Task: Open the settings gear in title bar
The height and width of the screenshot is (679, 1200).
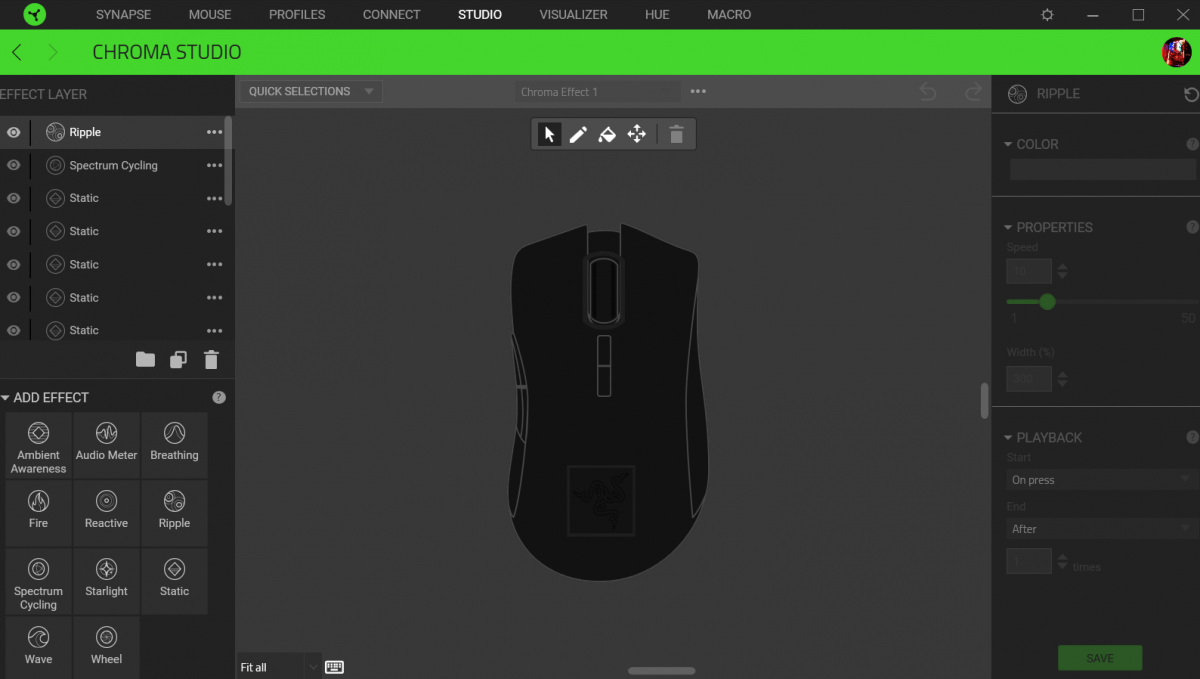Action: click(x=1047, y=15)
